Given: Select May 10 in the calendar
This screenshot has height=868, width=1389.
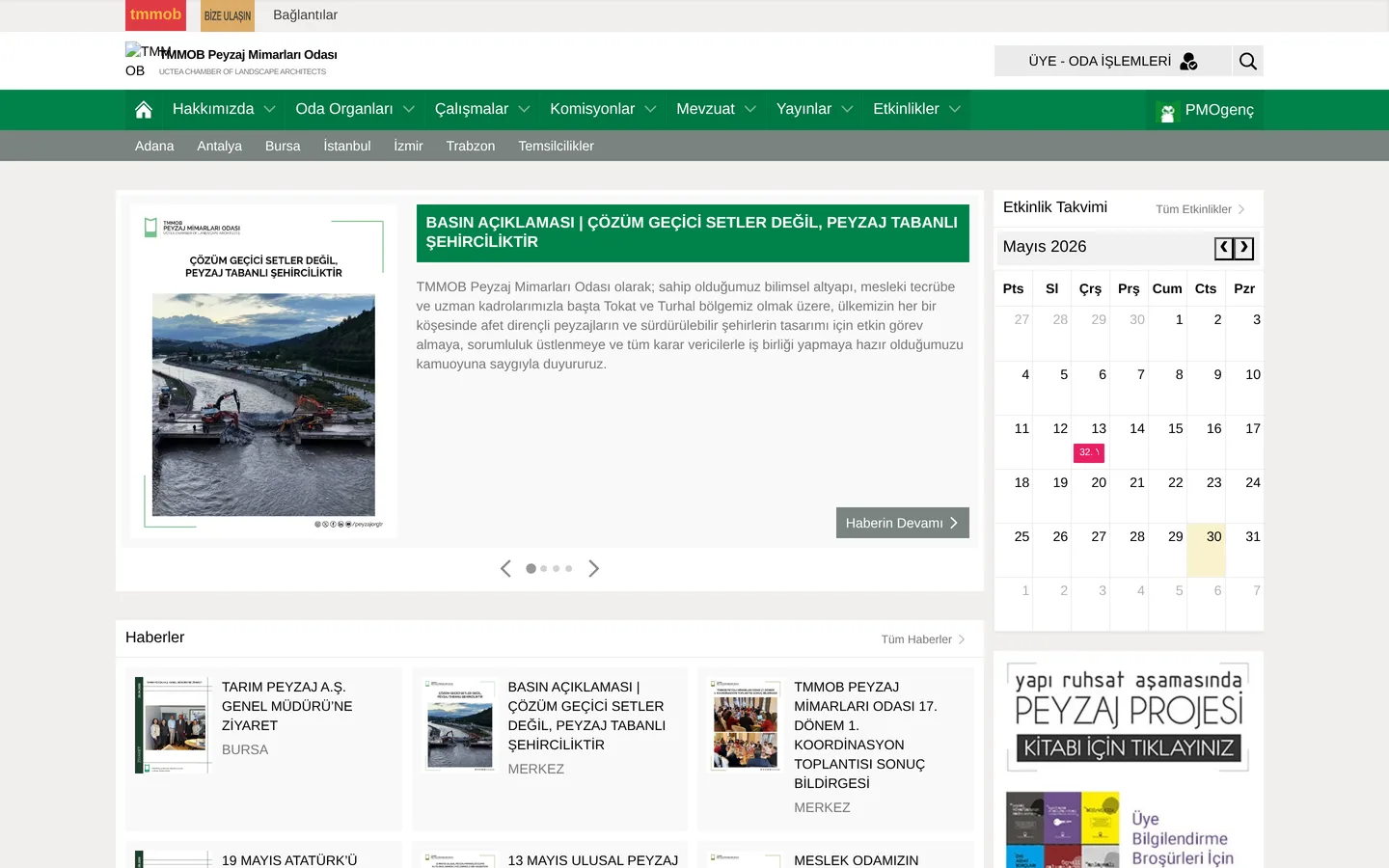Looking at the screenshot, I should click(1244, 388).
